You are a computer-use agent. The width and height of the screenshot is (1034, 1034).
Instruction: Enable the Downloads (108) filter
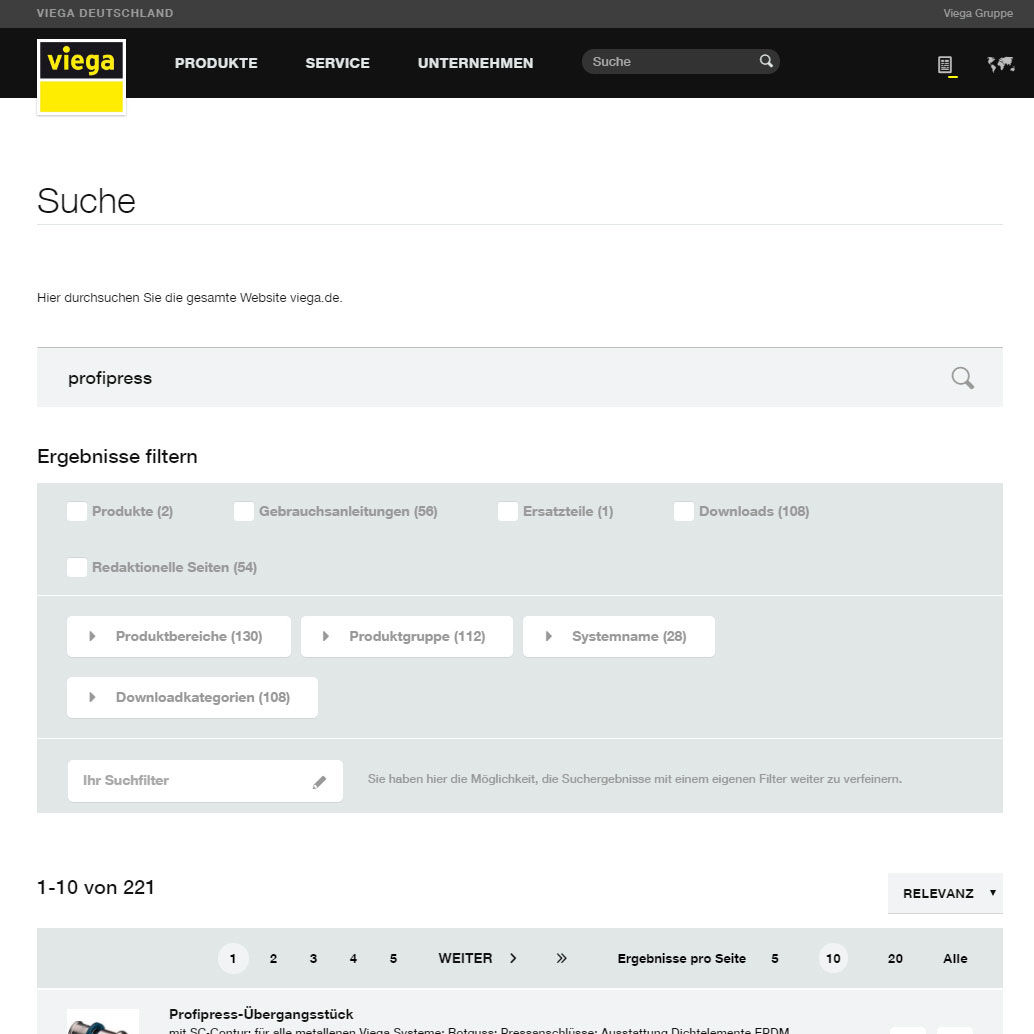click(684, 511)
